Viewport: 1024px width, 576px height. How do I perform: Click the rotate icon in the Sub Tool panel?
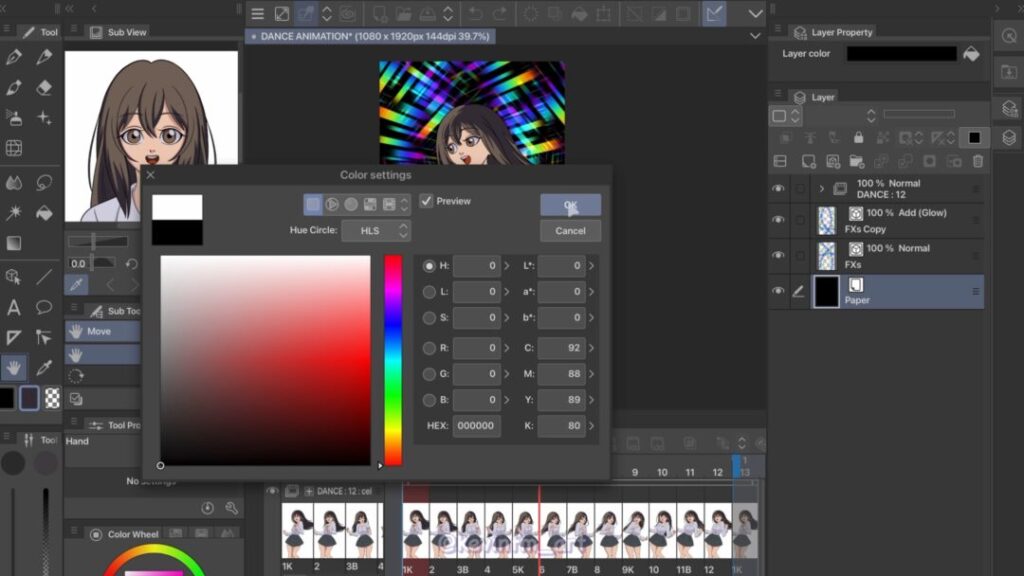(76, 376)
